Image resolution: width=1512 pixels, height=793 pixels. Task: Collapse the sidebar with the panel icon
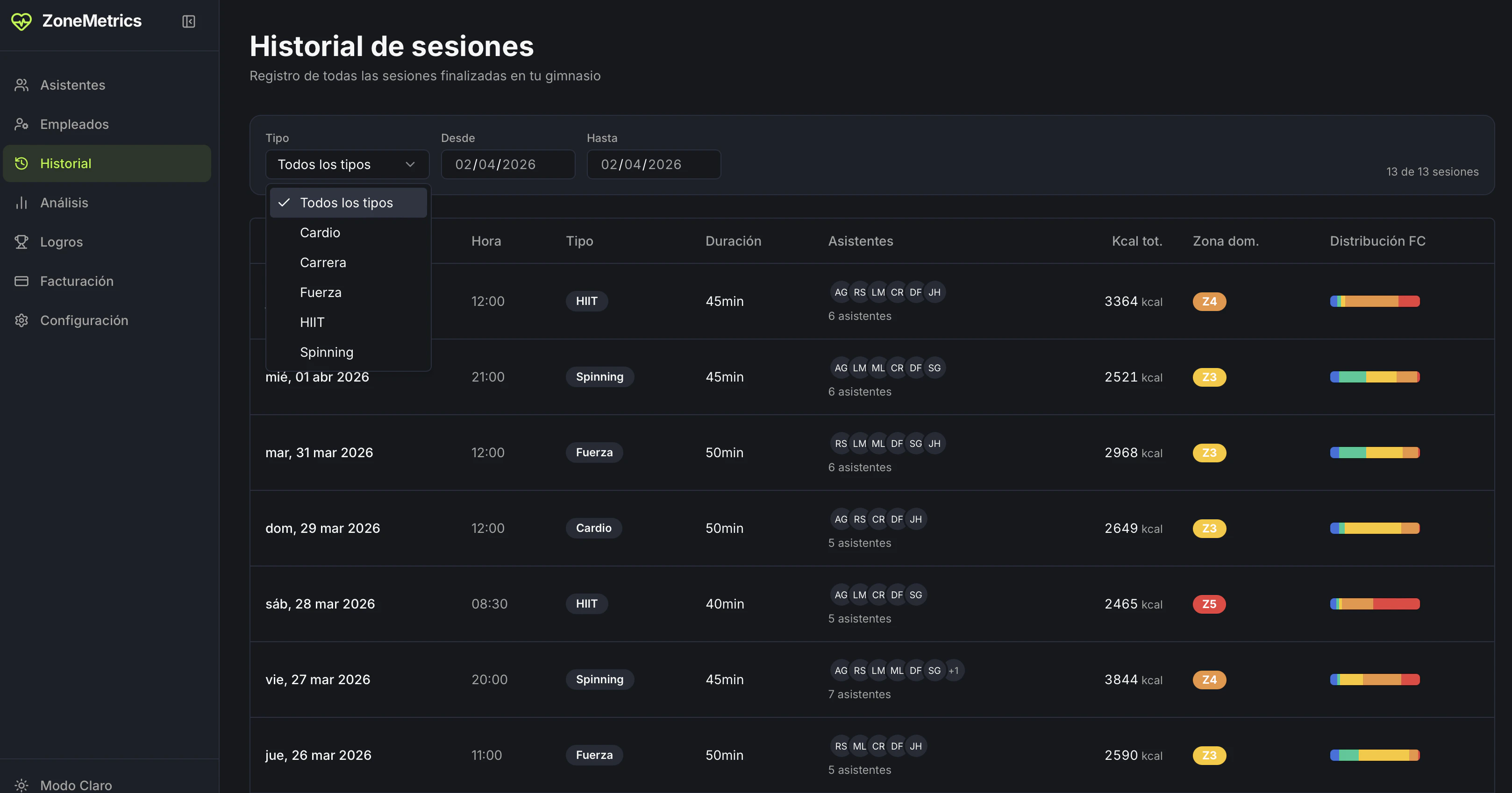tap(188, 21)
